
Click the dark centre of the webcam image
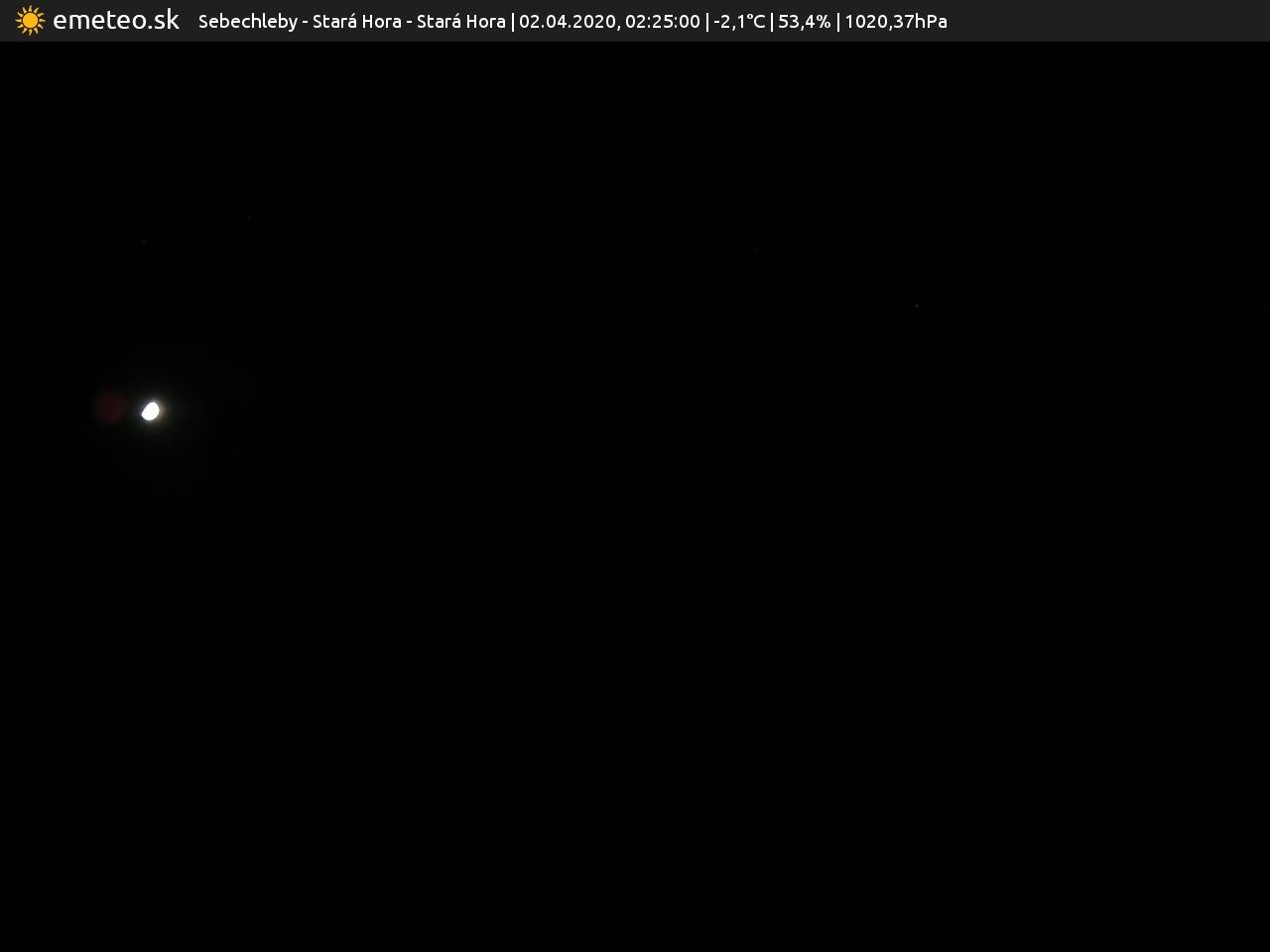[635, 496]
